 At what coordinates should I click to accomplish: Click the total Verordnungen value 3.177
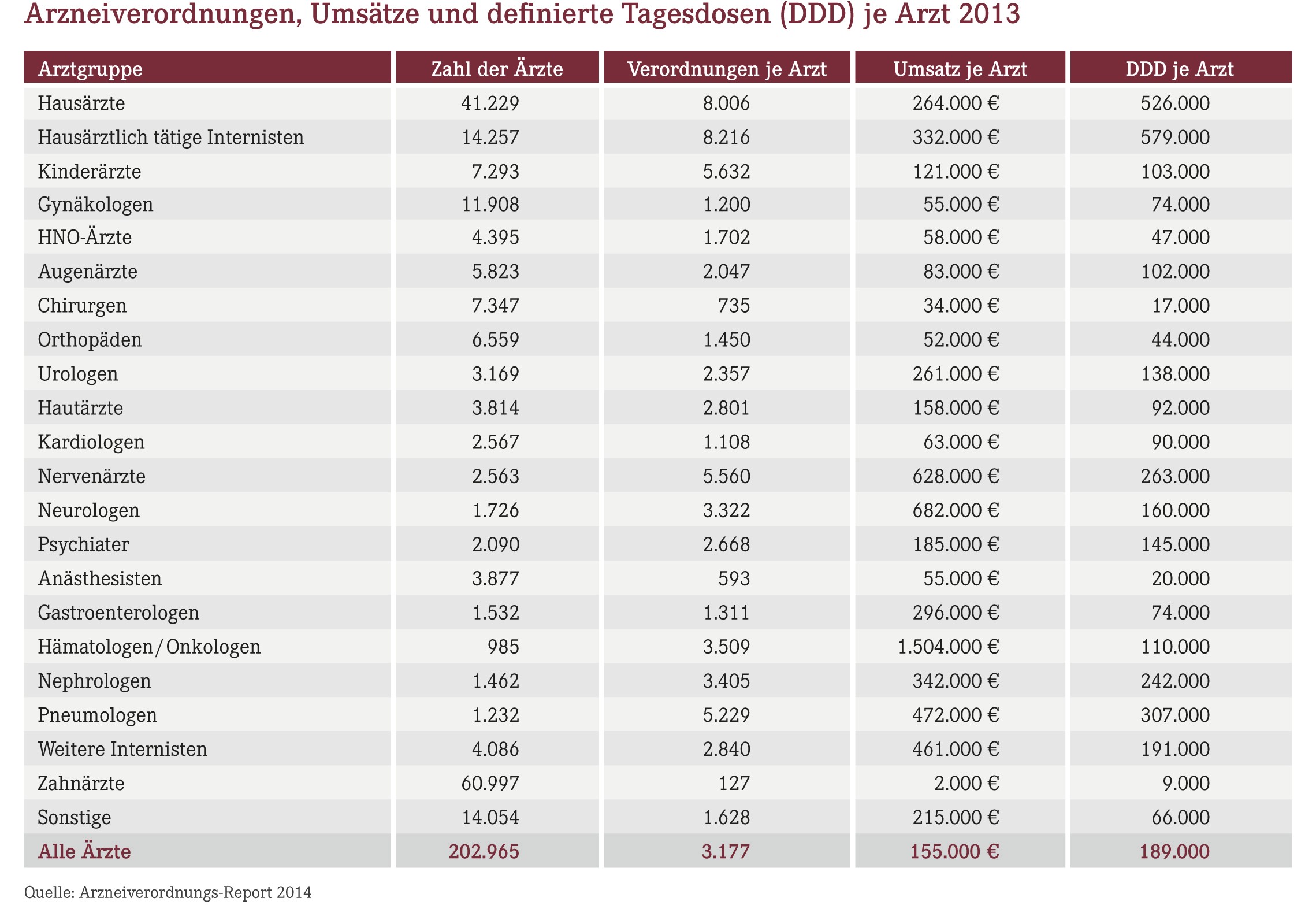pos(726,851)
